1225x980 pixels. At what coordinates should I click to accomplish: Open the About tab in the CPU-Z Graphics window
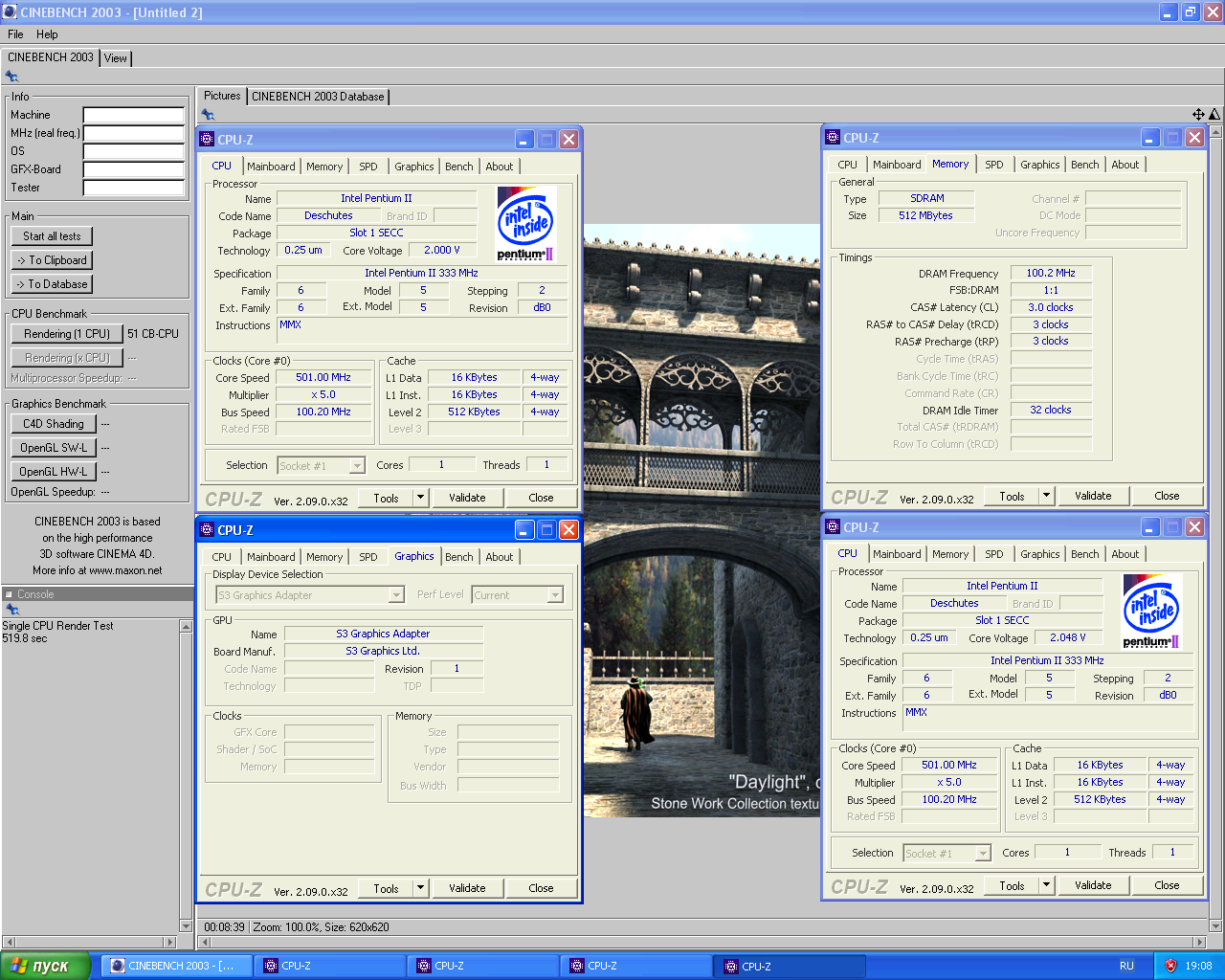pyautogui.click(x=500, y=557)
